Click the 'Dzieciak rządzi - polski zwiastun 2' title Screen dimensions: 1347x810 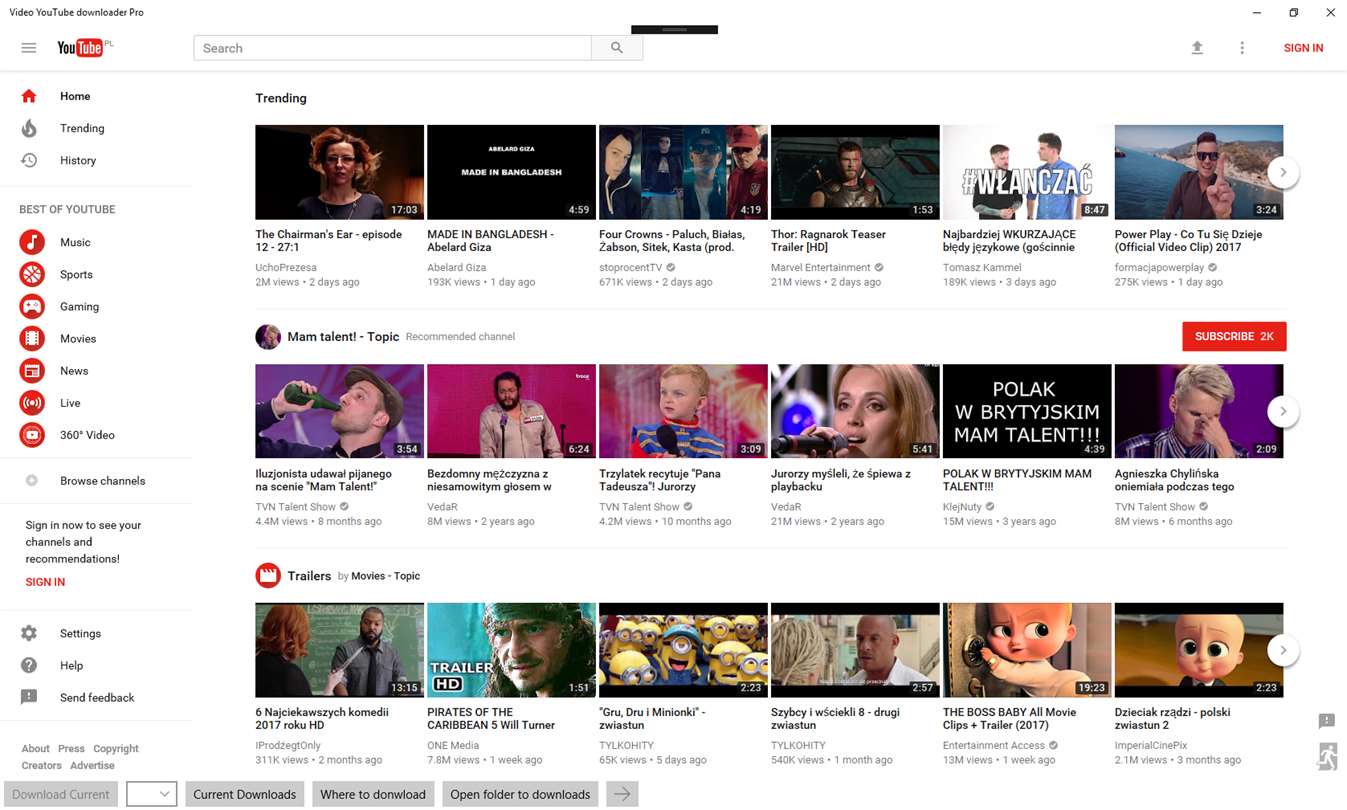[x=1173, y=719]
